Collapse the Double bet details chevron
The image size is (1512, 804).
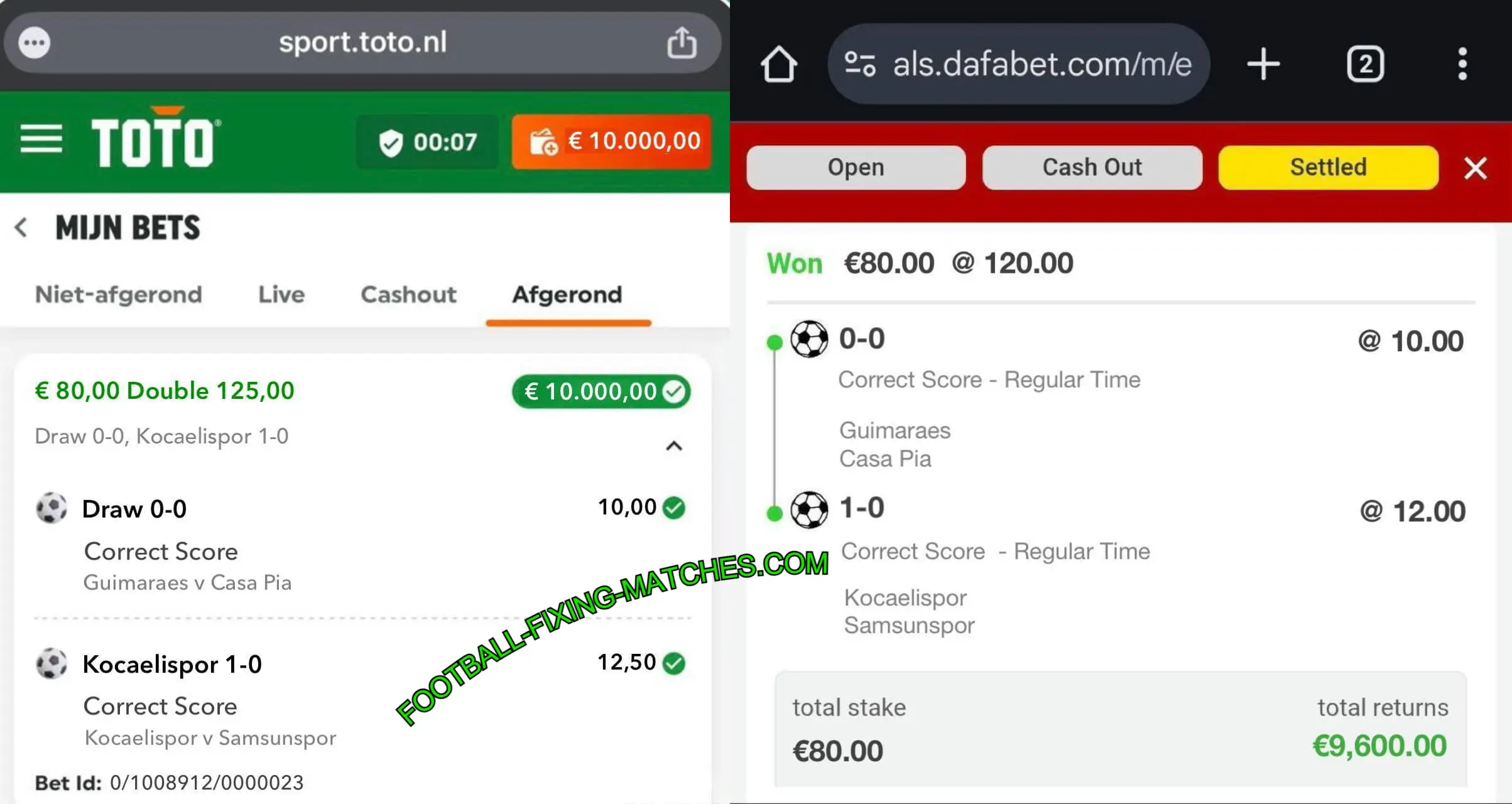tap(673, 446)
